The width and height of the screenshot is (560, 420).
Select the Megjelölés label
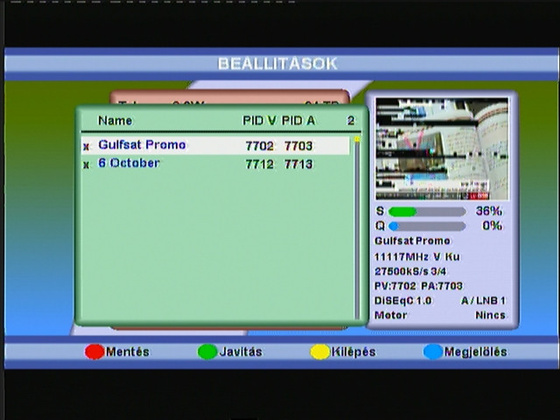(475, 352)
